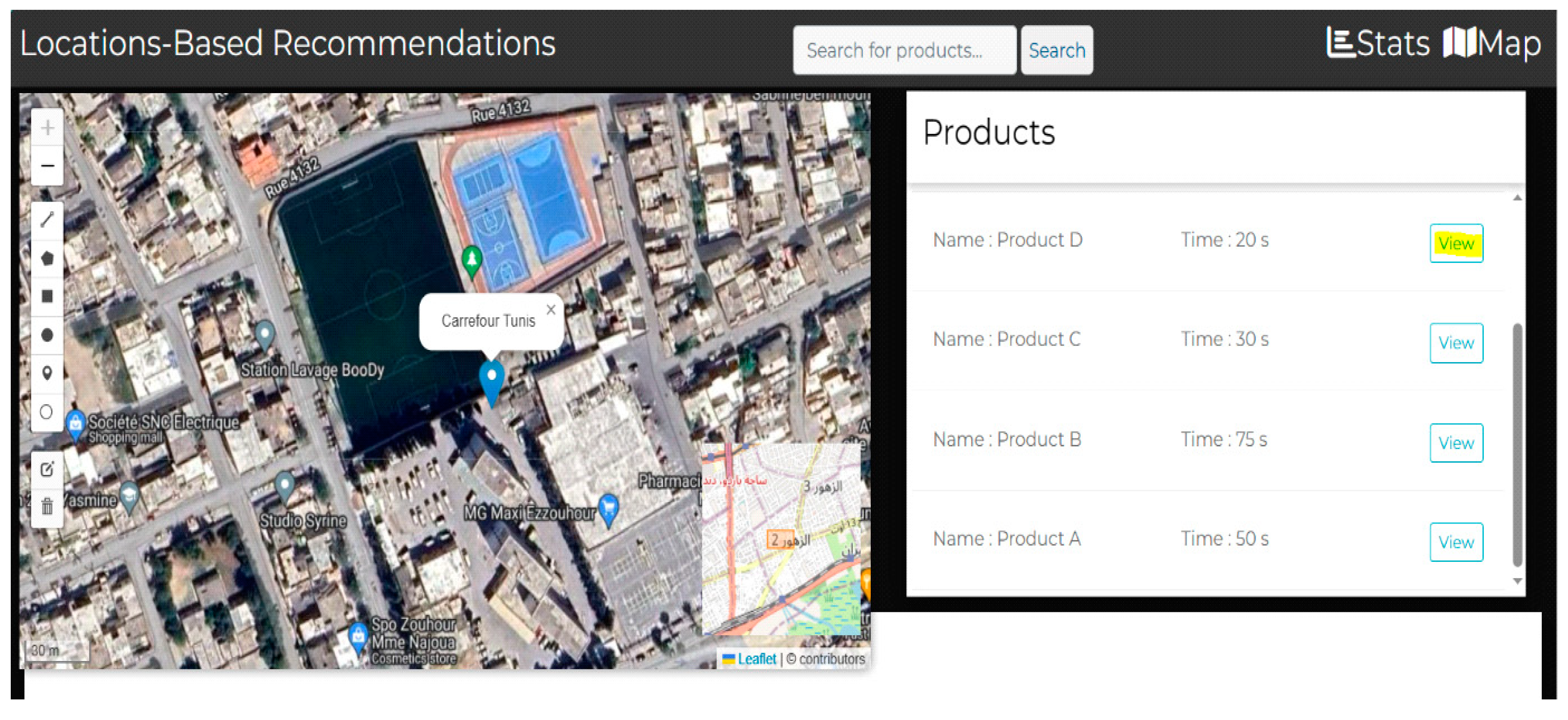Click the Leaflet attribution link
1568x720 pixels.
[x=756, y=658]
